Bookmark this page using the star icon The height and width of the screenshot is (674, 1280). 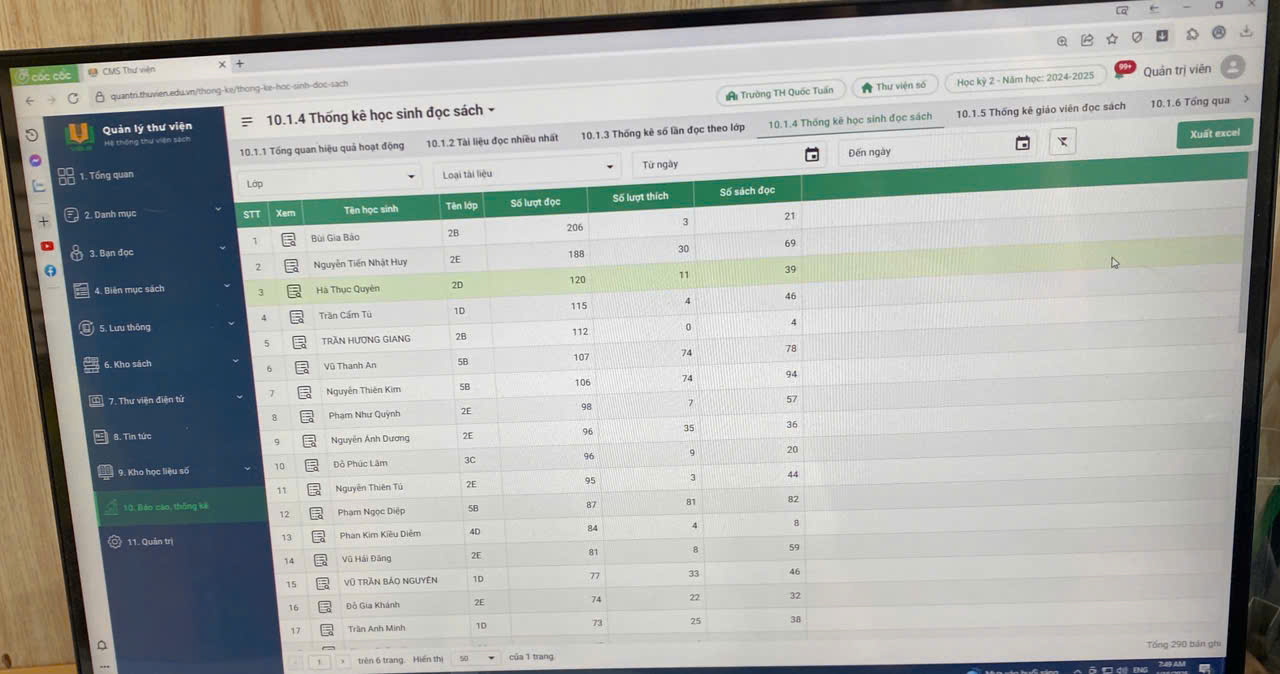pos(1111,39)
